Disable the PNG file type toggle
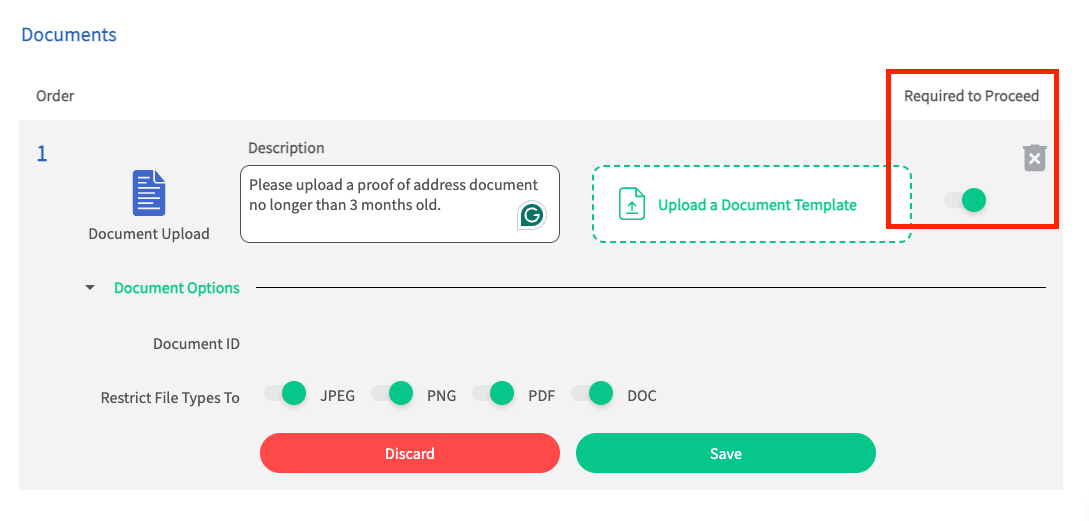1089x521 pixels. pos(392,393)
